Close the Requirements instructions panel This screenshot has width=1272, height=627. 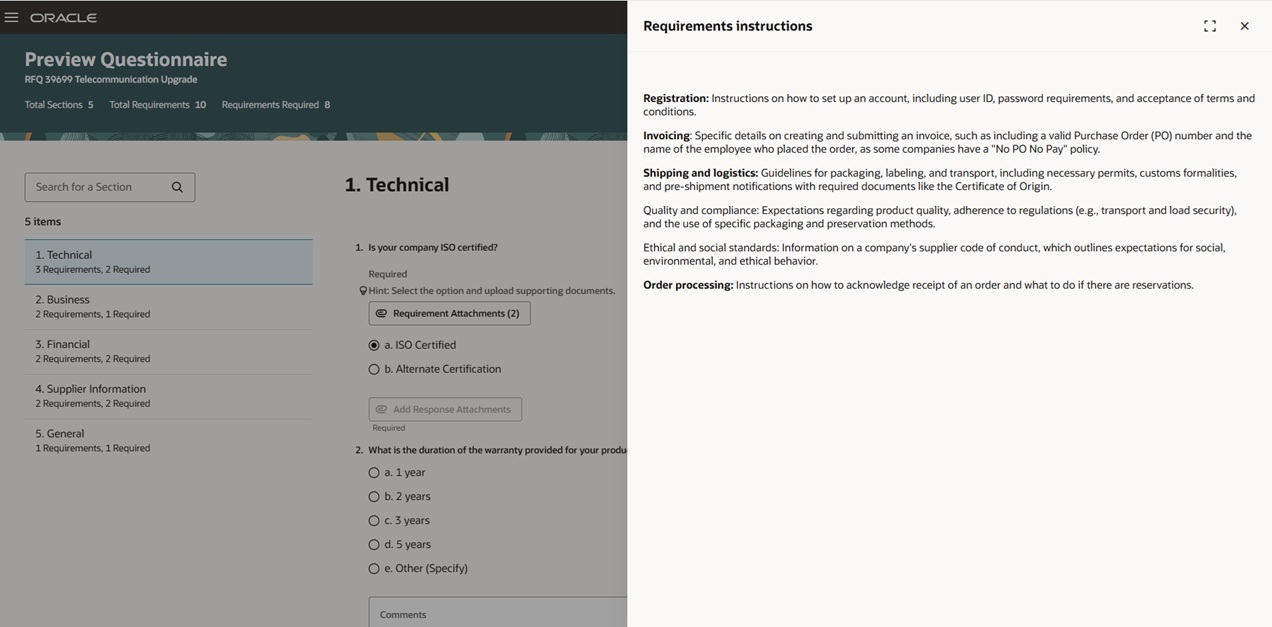(x=1244, y=26)
